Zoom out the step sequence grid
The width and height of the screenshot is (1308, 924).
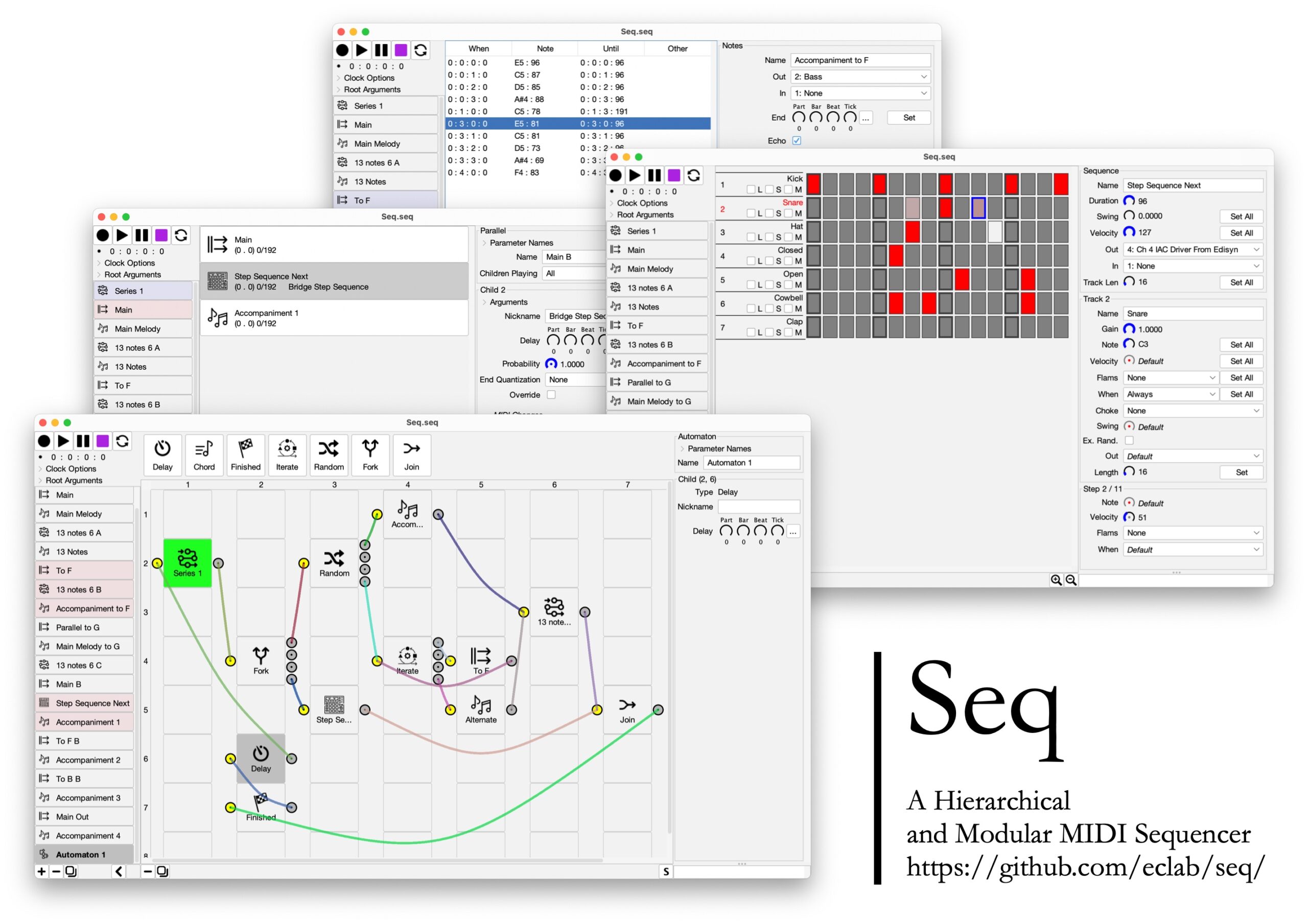click(1071, 580)
